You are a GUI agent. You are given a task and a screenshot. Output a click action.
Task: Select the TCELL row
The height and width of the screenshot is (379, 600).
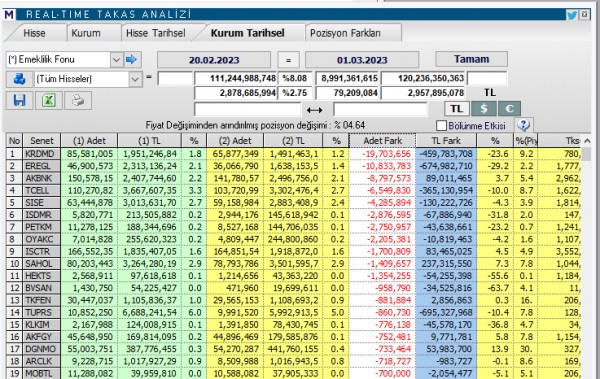(x=293, y=191)
